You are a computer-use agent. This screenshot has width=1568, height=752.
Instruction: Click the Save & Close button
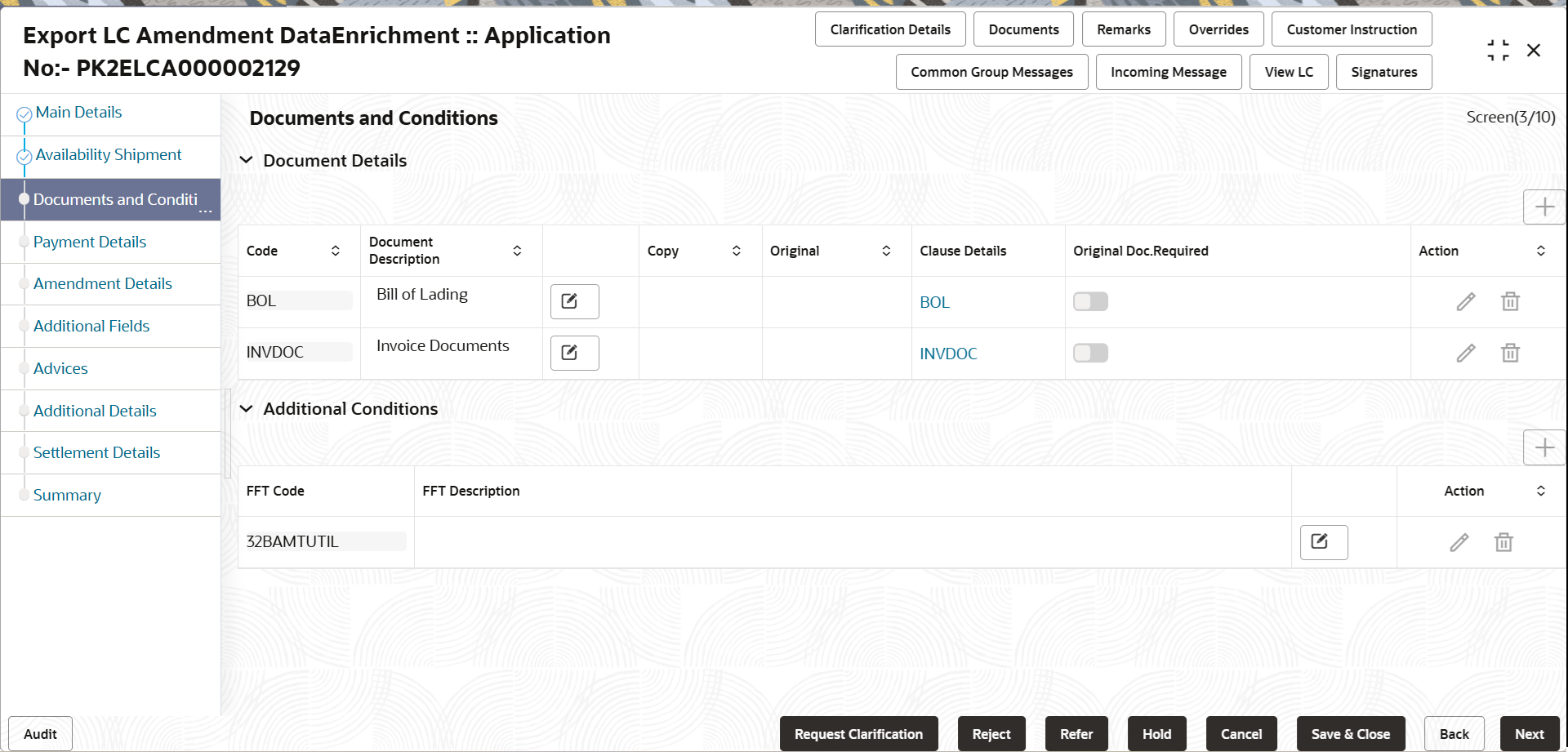1351,734
